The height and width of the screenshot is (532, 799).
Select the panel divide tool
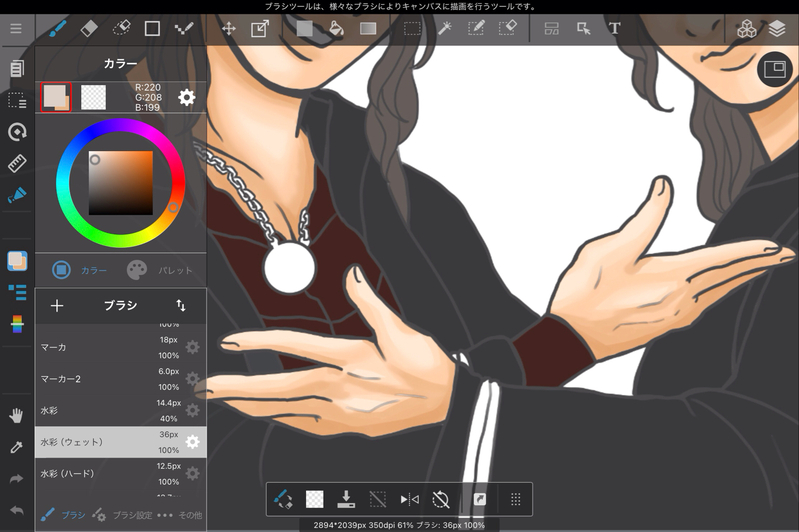(x=552, y=29)
